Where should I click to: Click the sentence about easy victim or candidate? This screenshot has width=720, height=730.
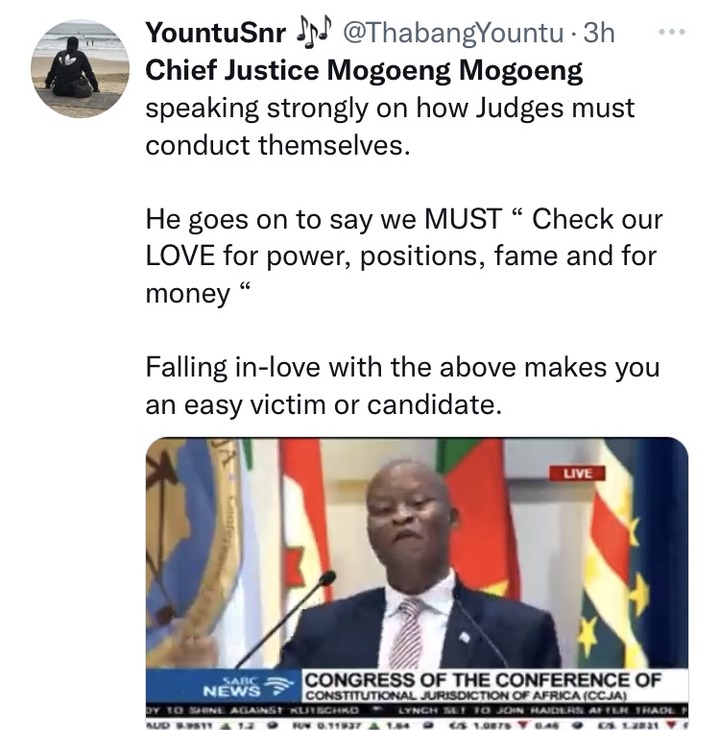pyautogui.click(x=403, y=386)
